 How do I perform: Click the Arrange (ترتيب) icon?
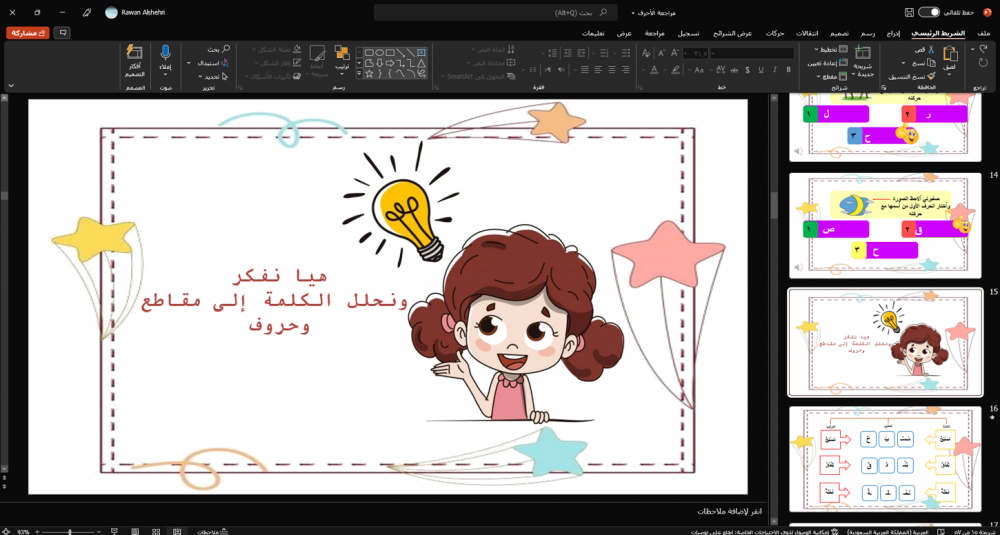tap(342, 53)
